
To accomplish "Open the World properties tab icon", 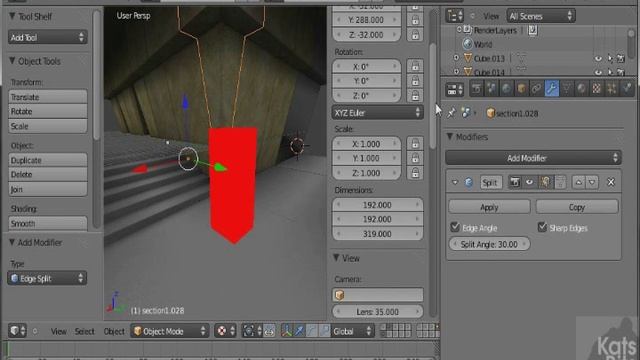I will click(507, 89).
